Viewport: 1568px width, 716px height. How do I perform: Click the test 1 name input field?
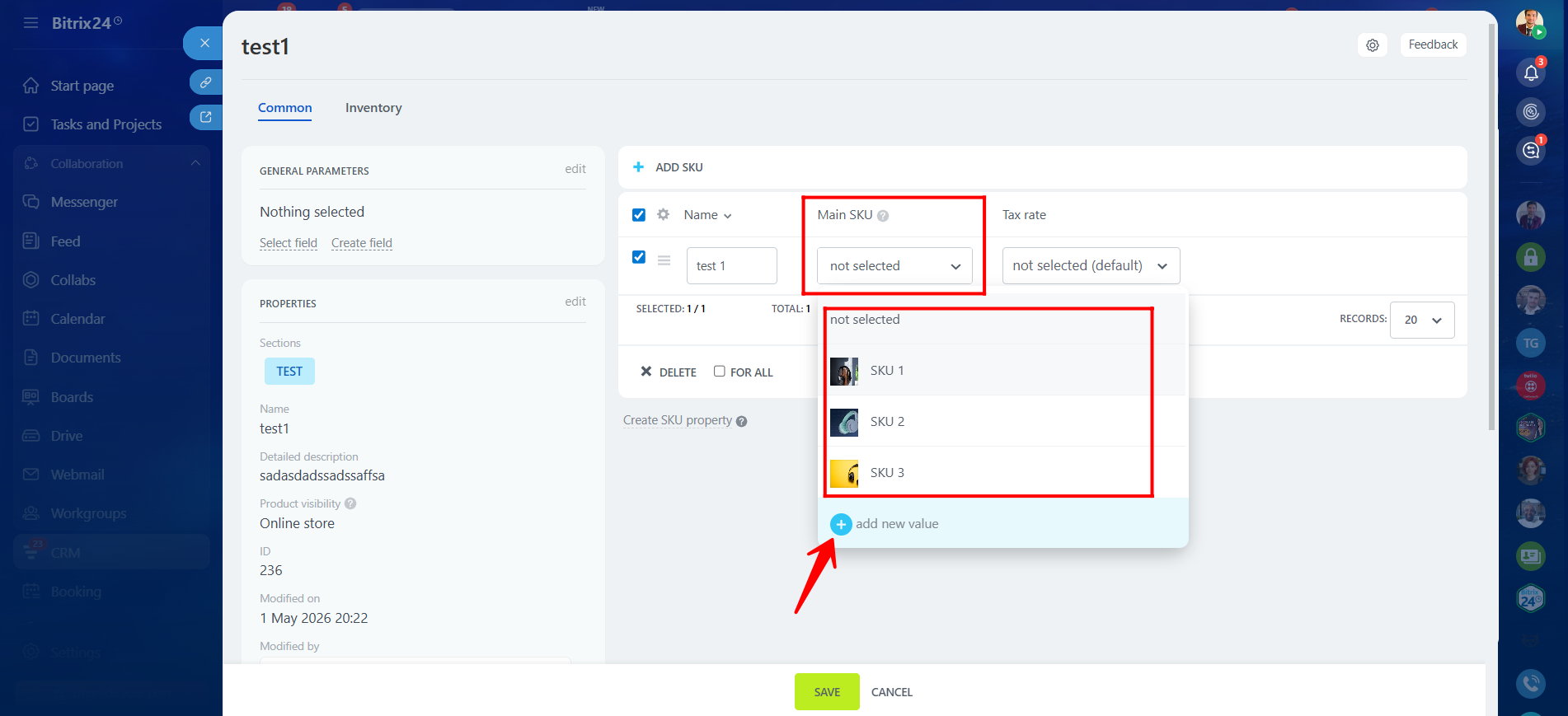click(732, 266)
